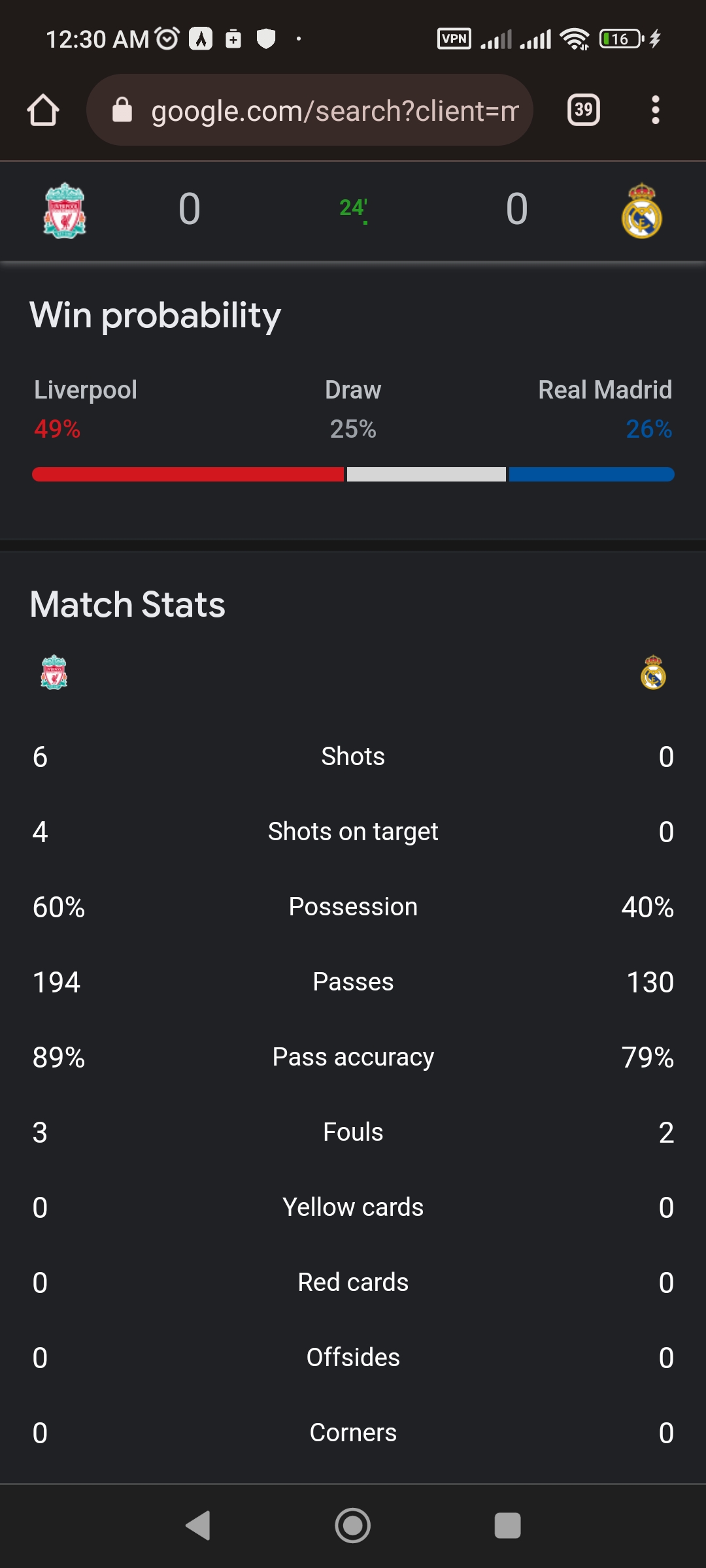Tap the Android back navigation button
The width and height of the screenshot is (706, 1568).
point(198,1526)
